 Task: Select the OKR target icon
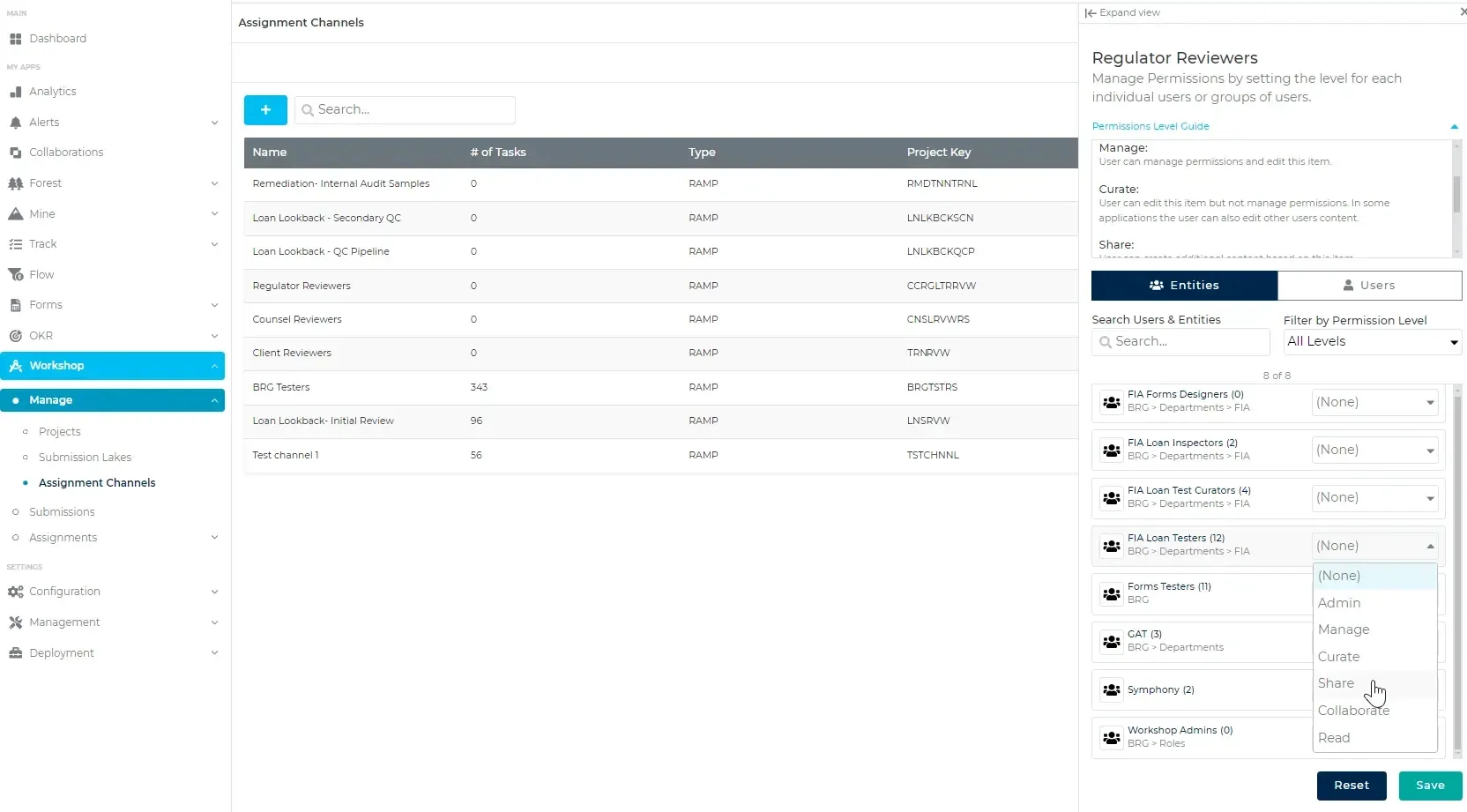[15, 336]
